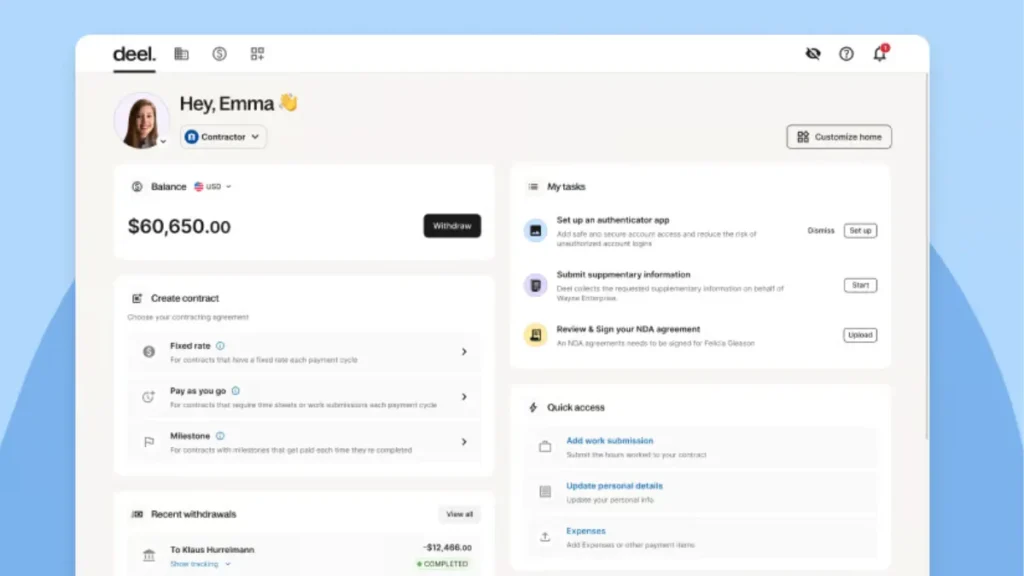Click Emma's profile avatar
Screen dimensions: 1024x576
tap(140, 120)
